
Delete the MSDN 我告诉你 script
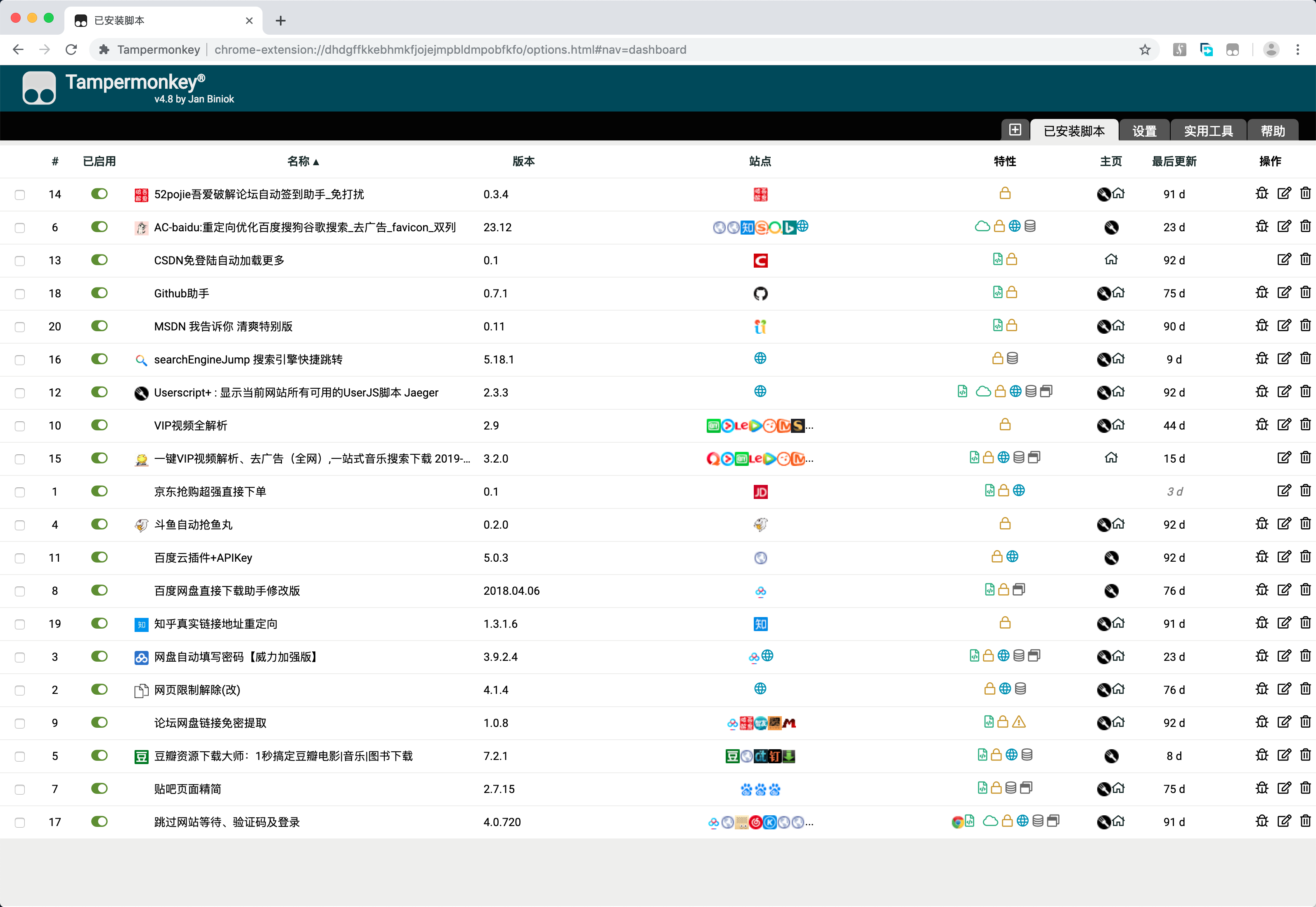(1305, 325)
